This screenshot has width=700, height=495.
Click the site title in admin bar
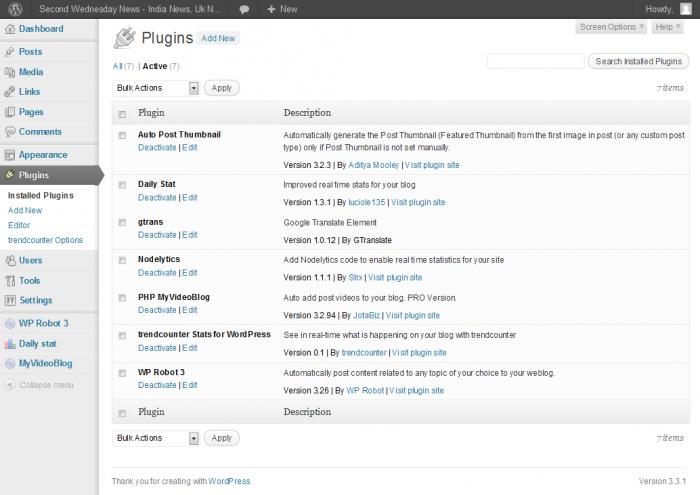pyautogui.click(x=129, y=9)
